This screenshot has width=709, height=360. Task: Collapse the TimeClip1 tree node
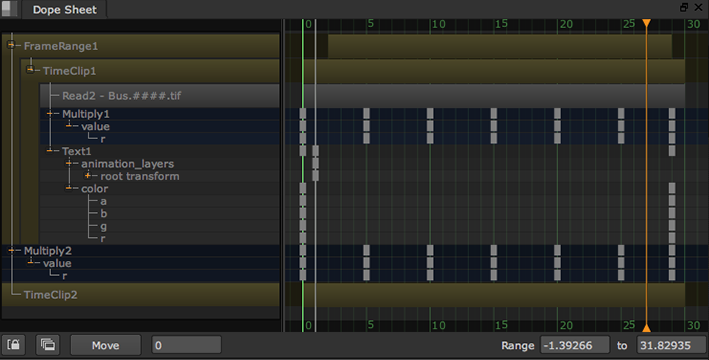(30, 70)
